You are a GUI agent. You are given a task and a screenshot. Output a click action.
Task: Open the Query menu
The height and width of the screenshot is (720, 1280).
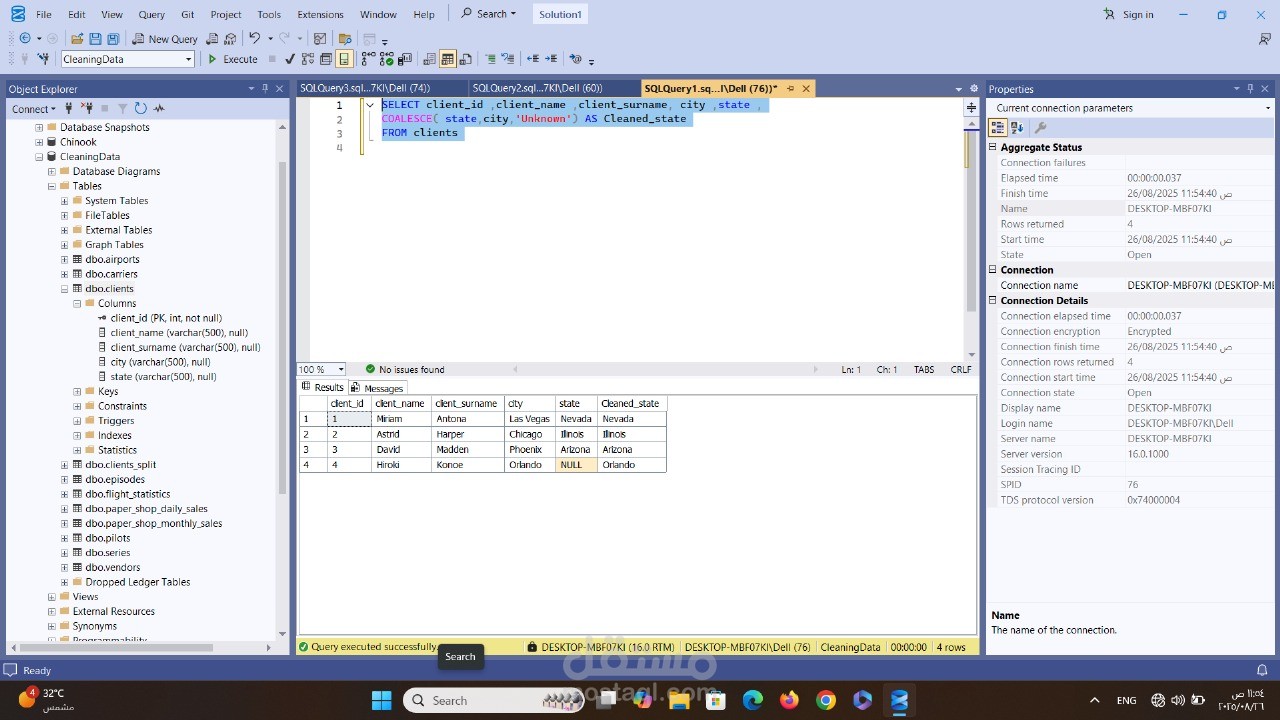pyautogui.click(x=151, y=14)
